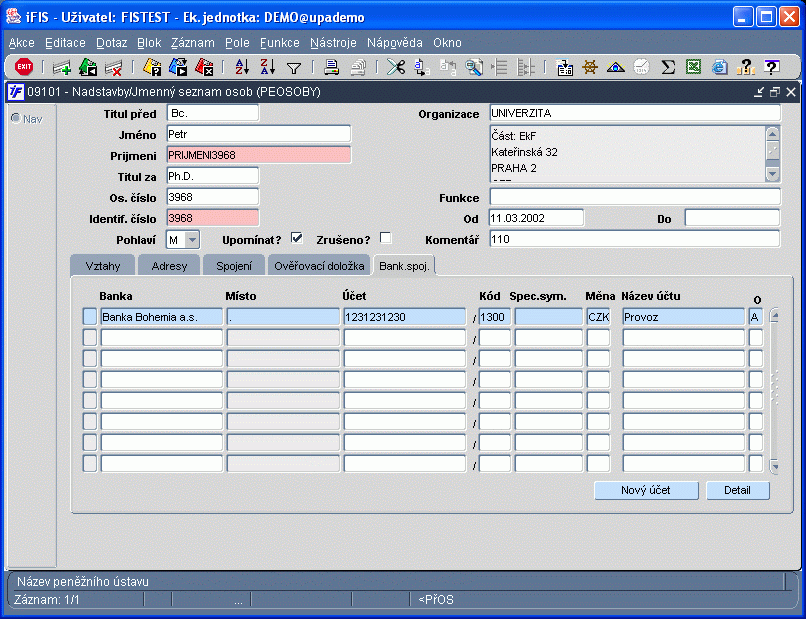Click down arrow of organization address list
This screenshot has height=619, width=806.
click(x=772, y=174)
